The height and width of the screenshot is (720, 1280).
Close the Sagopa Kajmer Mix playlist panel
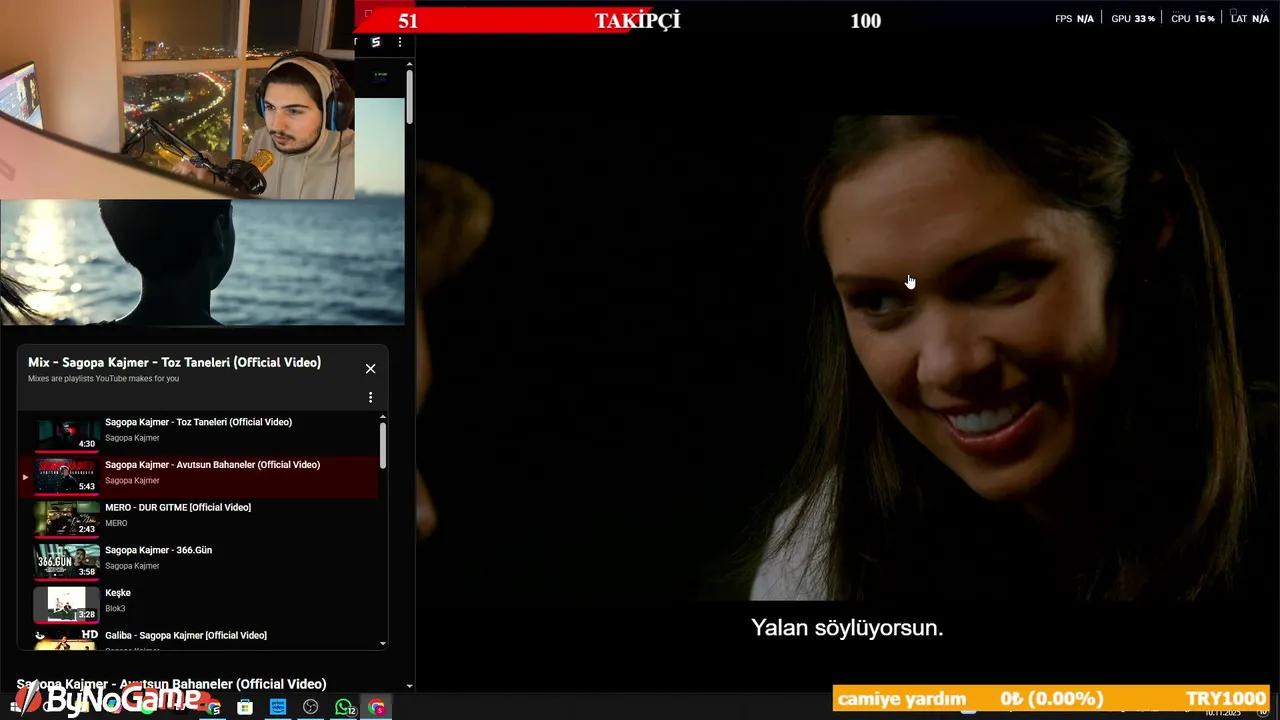(370, 369)
